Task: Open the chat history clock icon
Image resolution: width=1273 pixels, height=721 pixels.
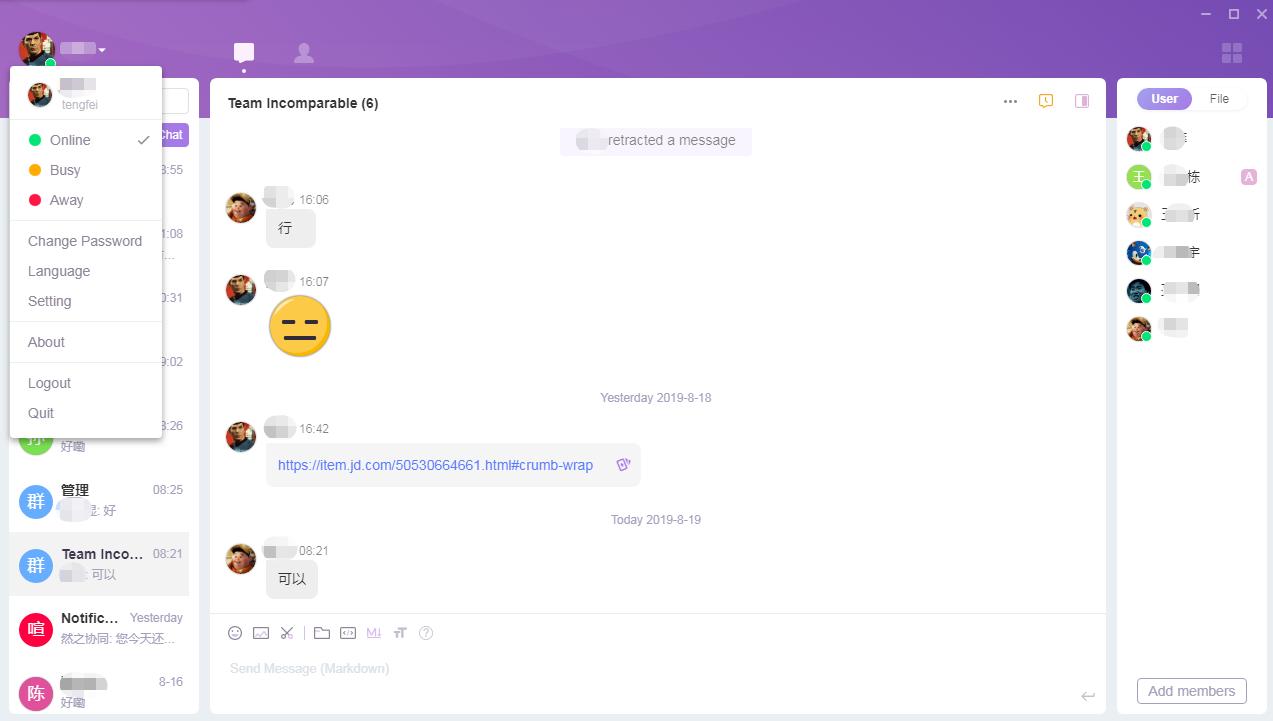Action: click(1046, 101)
